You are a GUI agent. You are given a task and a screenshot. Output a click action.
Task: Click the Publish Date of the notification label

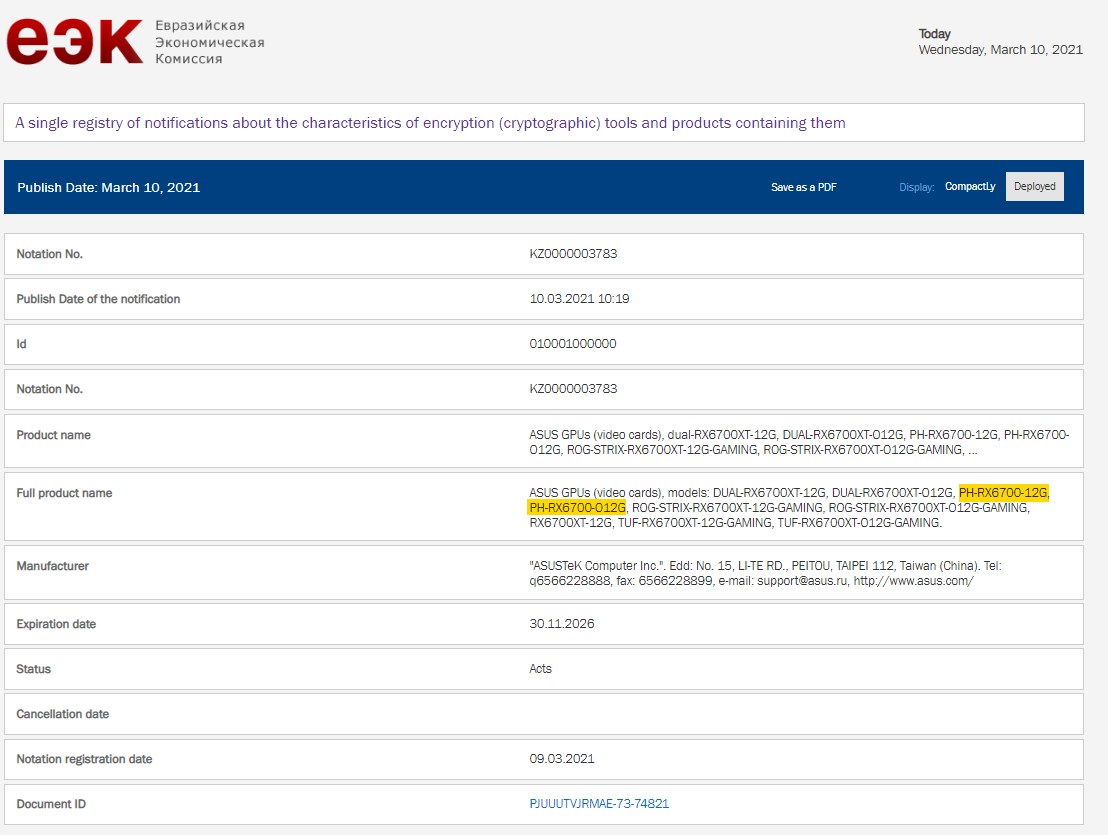click(98, 299)
